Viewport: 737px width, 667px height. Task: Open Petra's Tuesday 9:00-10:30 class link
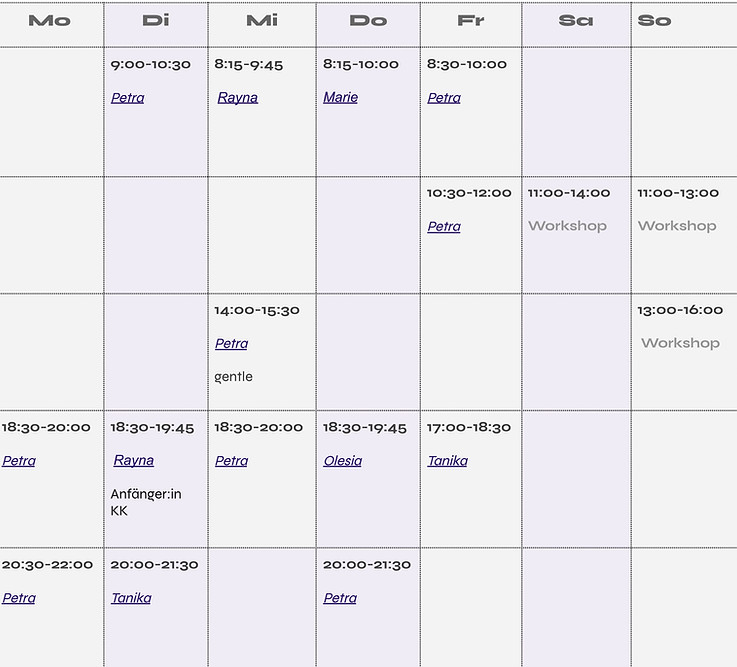click(x=127, y=98)
